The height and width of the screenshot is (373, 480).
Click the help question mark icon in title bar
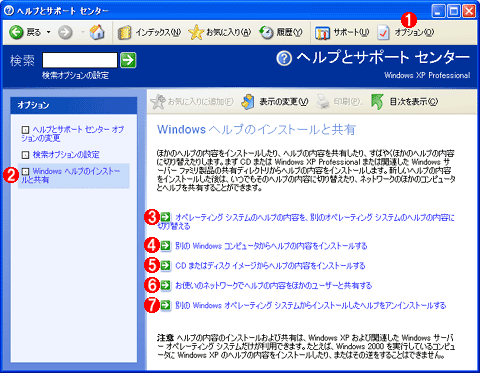pos(9,11)
